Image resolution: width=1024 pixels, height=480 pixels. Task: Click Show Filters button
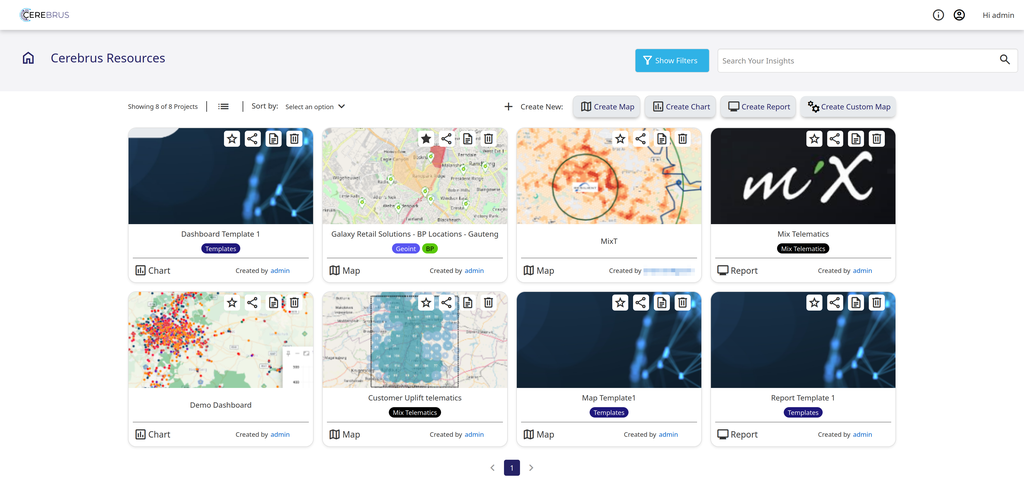tap(672, 60)
